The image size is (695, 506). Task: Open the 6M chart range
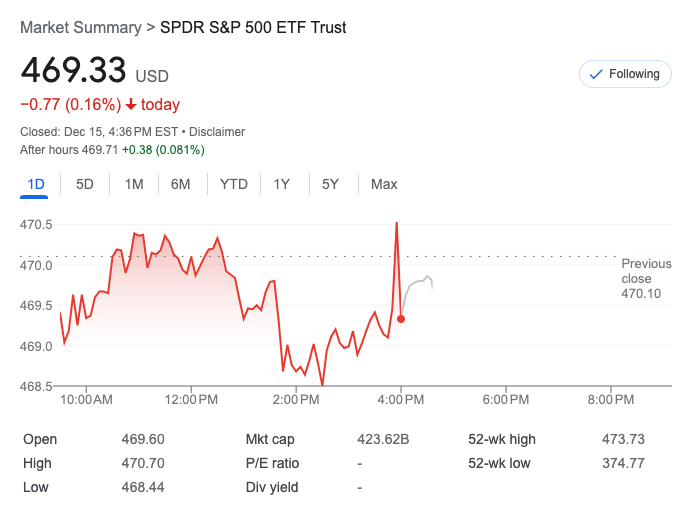point(181,184)
